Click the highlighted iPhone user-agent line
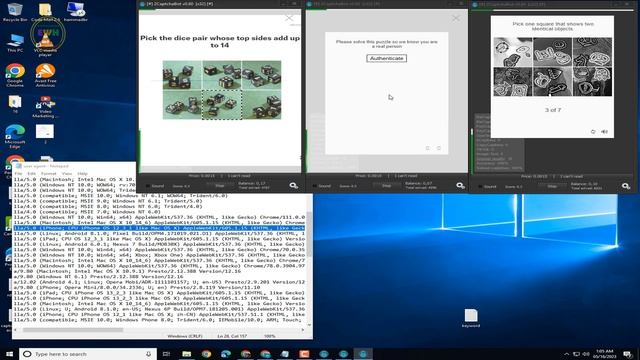640x360 pixels. pos(159,228)
